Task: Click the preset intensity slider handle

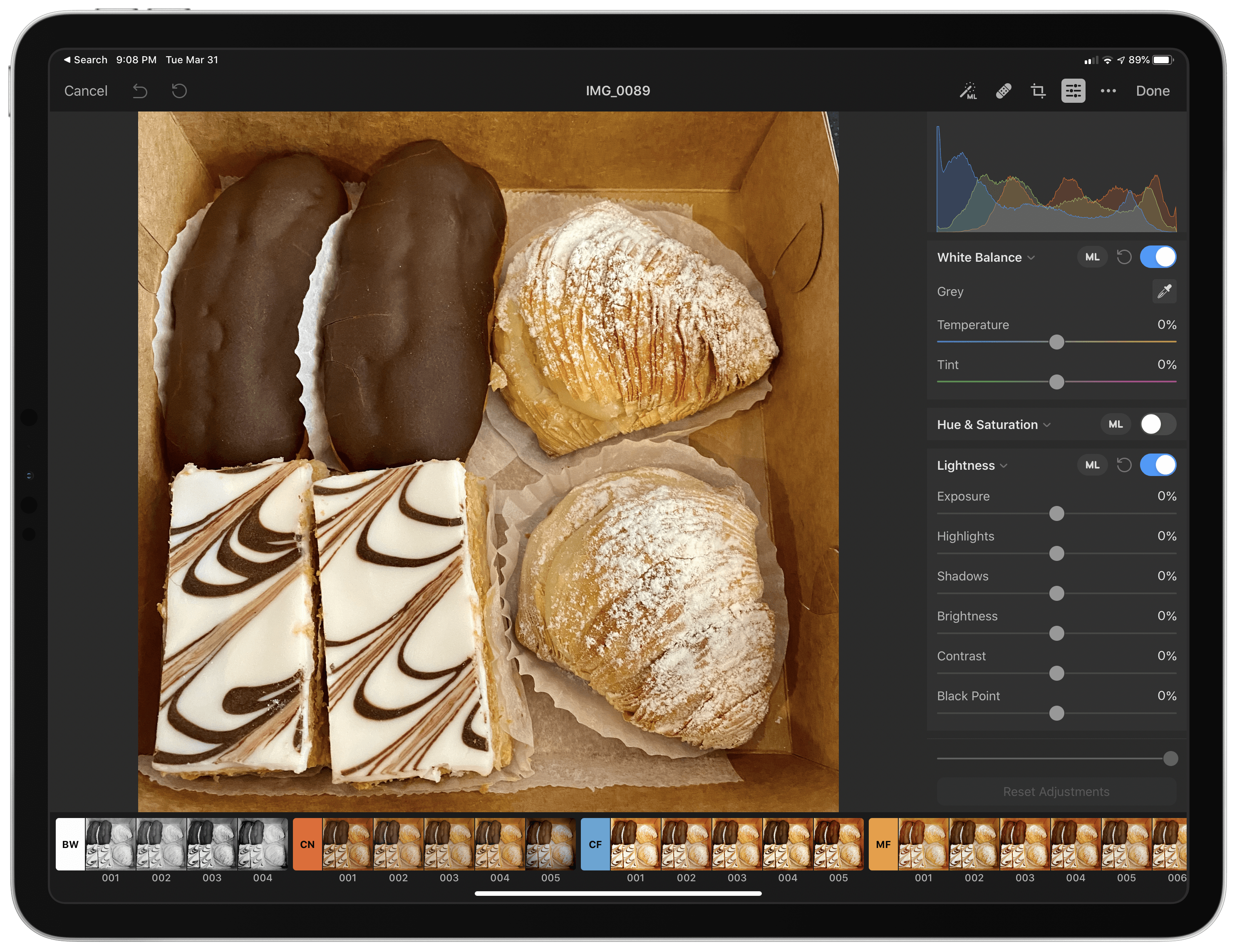Action: [x=1170, y=759]
